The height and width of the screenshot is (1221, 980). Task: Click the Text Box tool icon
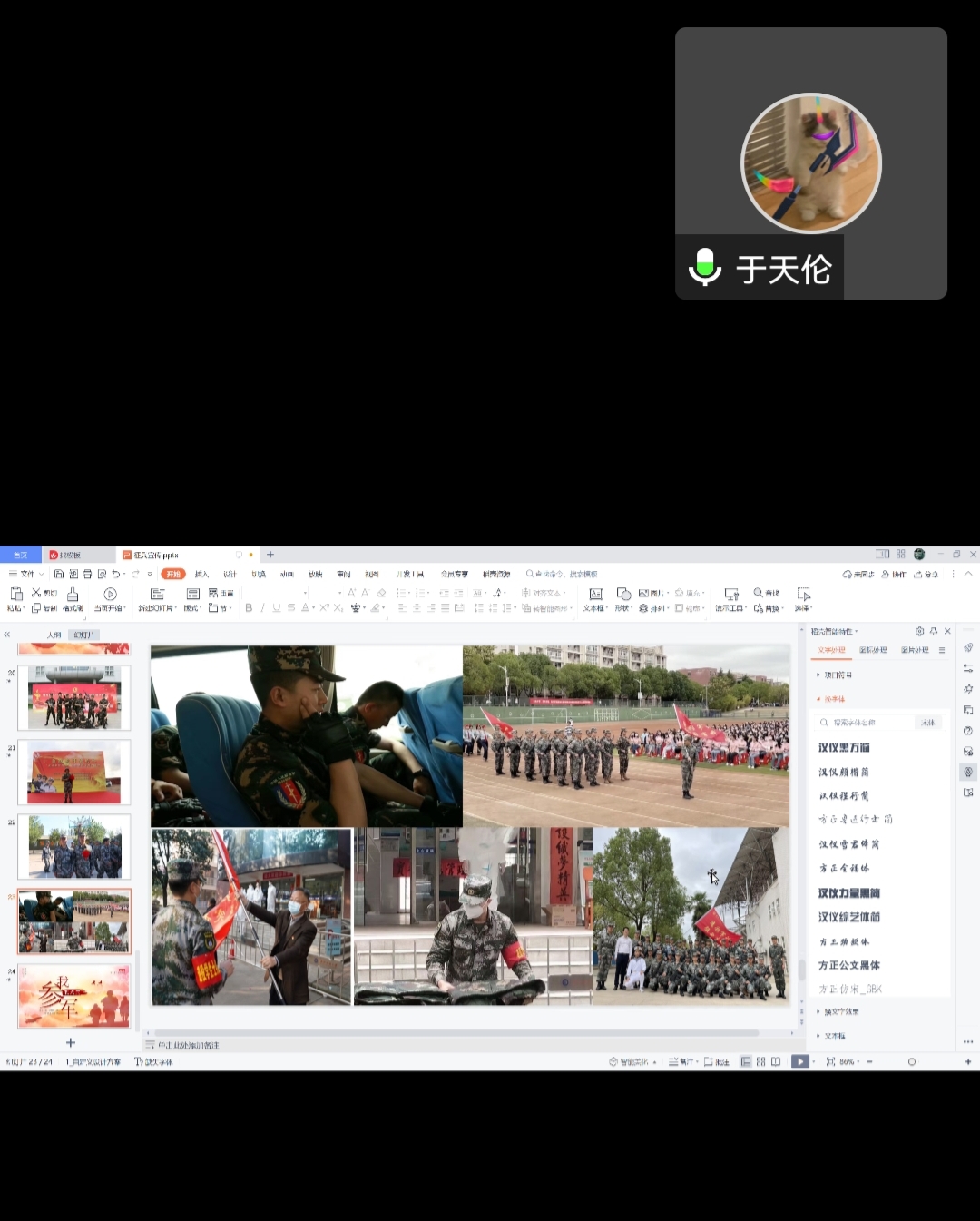pos(595,594)
